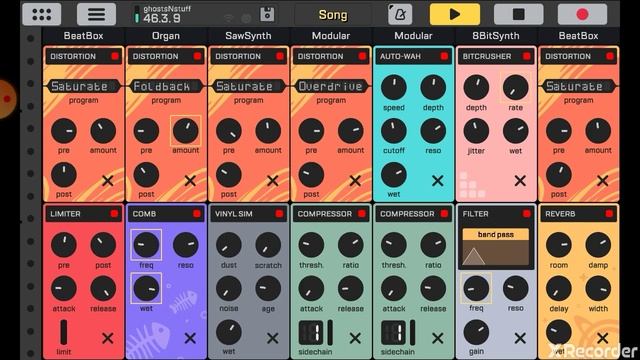Select the Organ column header

pyautogui.click(x=166, y=36)
